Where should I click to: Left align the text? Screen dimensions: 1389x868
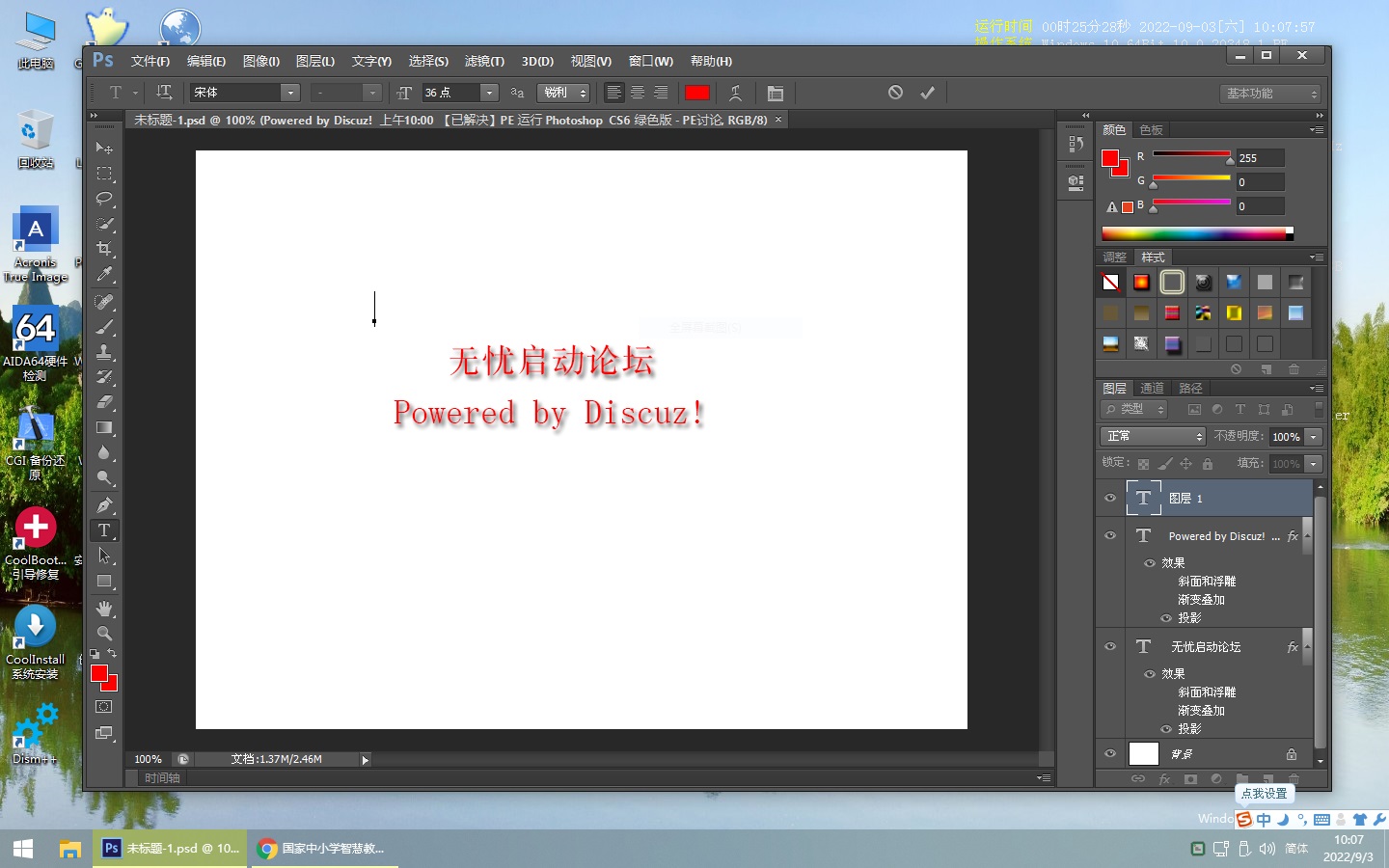coord(614,93)
